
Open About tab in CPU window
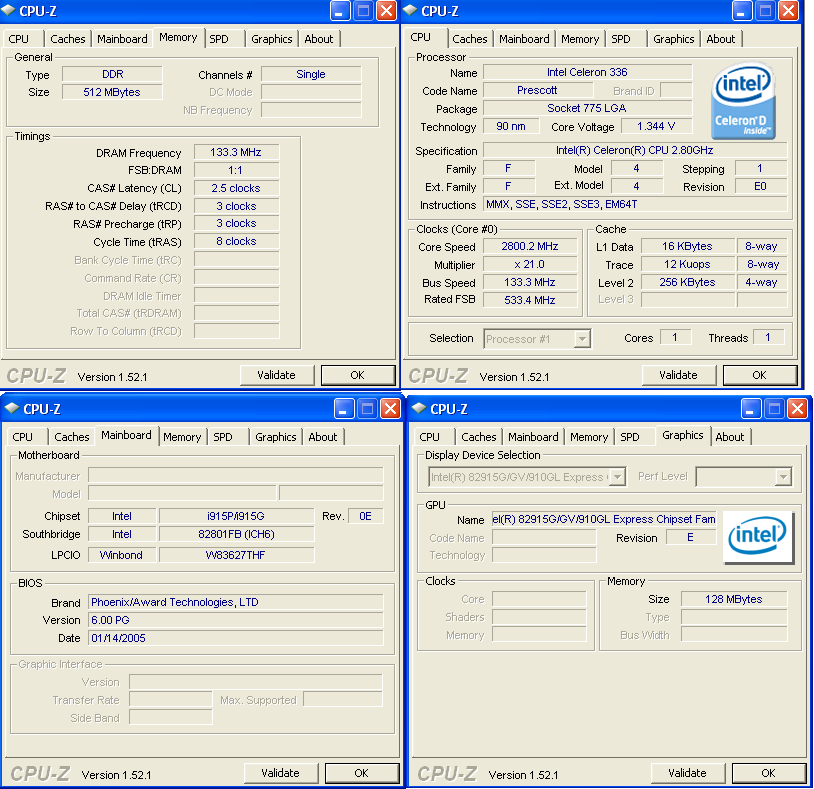point(721,39)
